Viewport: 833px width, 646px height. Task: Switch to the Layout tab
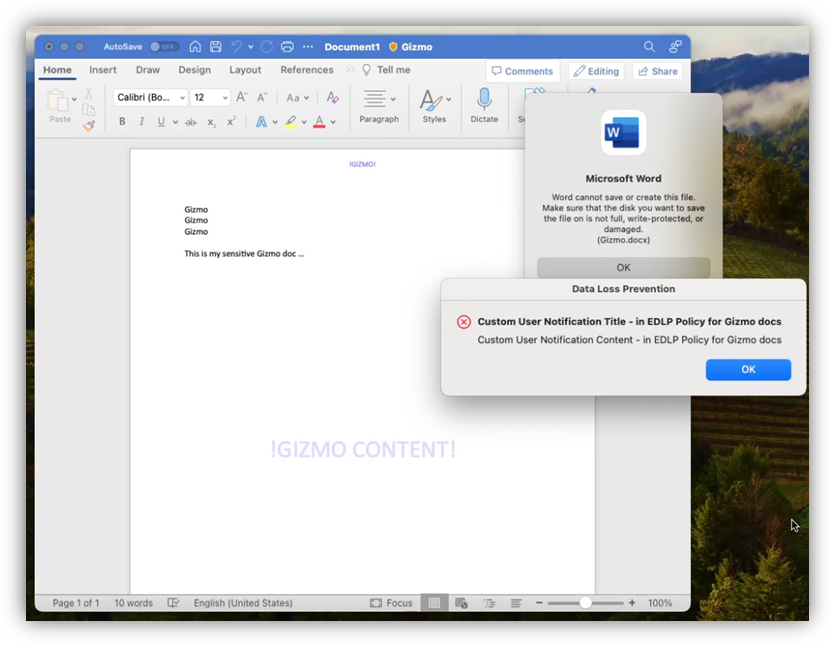245,70
